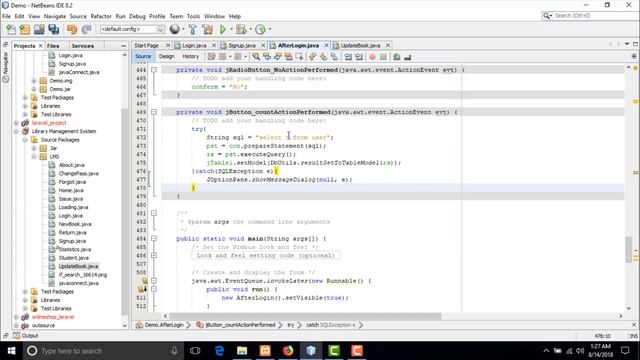
Task: Click the globe browser icon in the toolbar
Action: (x=175, y=29)
